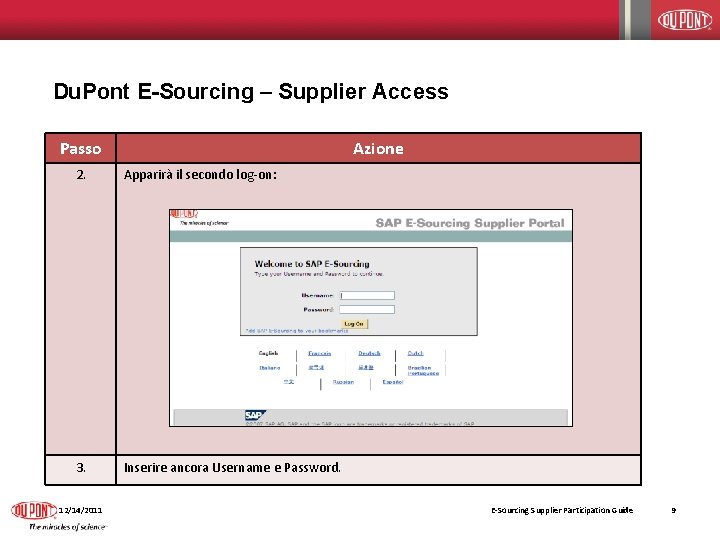The height and width of the screenshot is (540, 720).
Task: Open the add SAP E-Sourcing bookmark link
Action: point(297,331)
